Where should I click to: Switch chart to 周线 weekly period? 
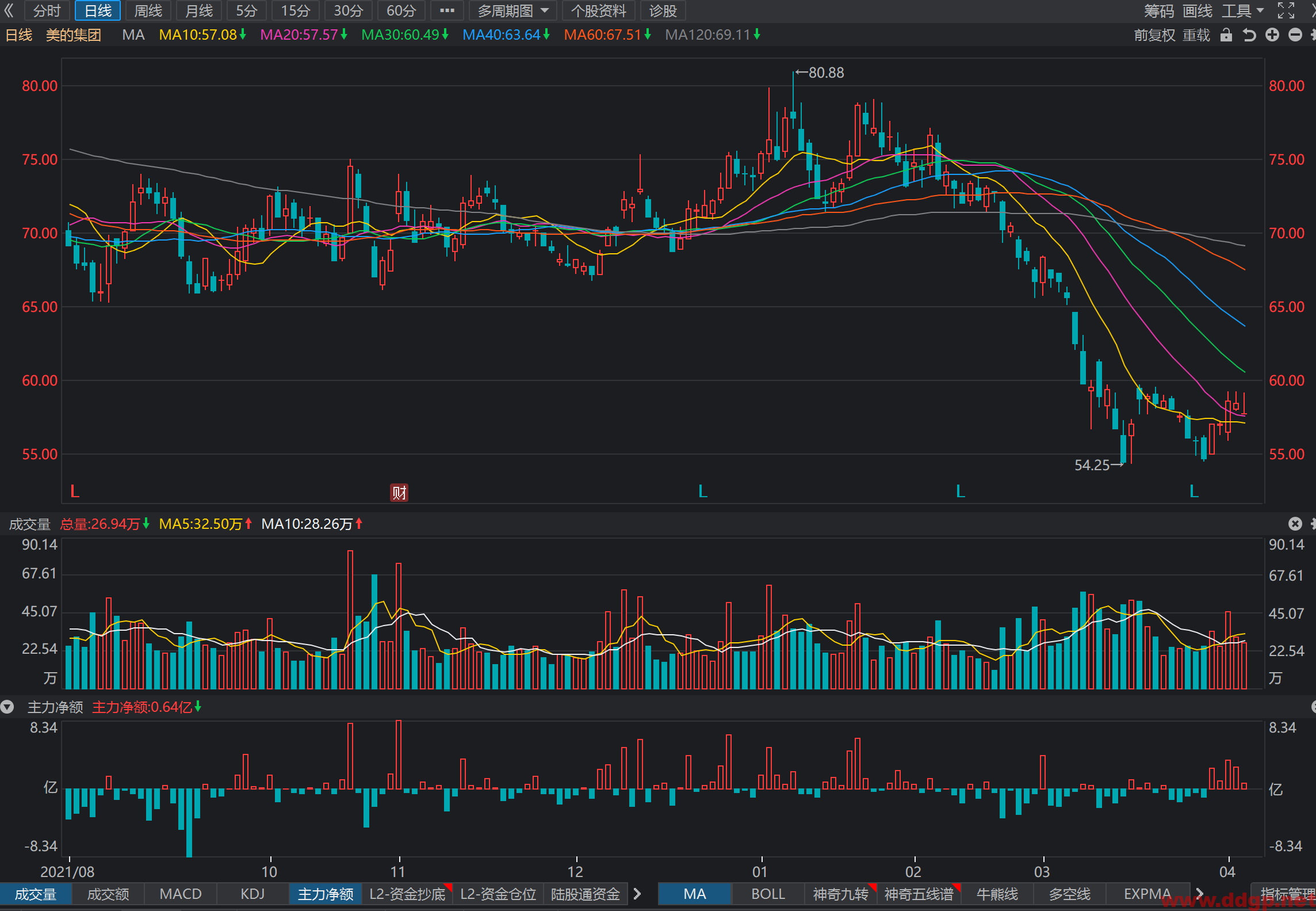(x=148, y=10)
